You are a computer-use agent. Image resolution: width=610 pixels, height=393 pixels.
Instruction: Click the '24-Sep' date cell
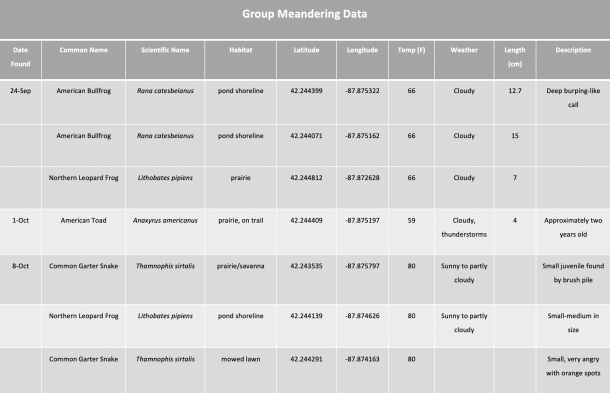point(20,91)
